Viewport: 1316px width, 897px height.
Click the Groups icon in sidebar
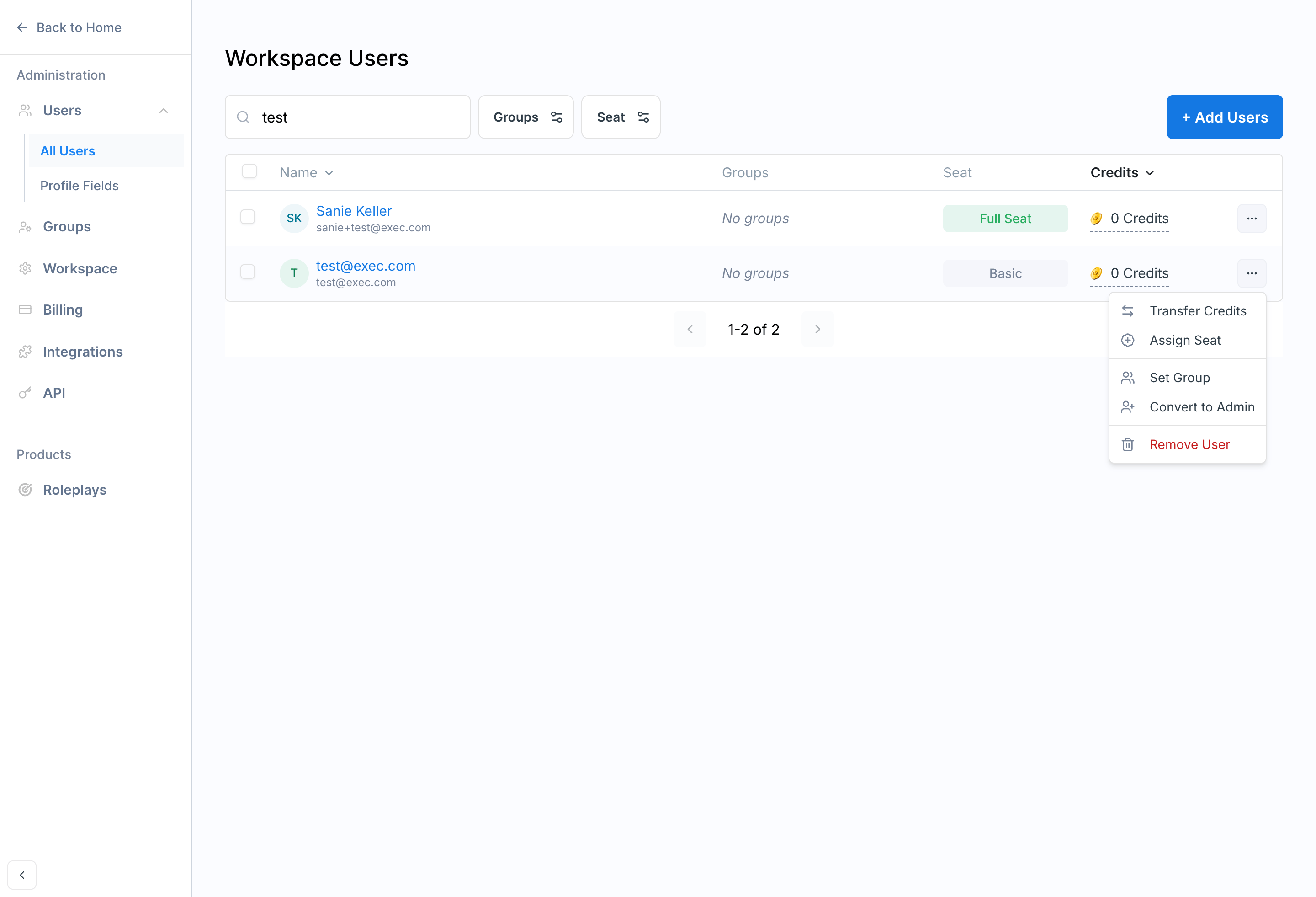point(25,227)
